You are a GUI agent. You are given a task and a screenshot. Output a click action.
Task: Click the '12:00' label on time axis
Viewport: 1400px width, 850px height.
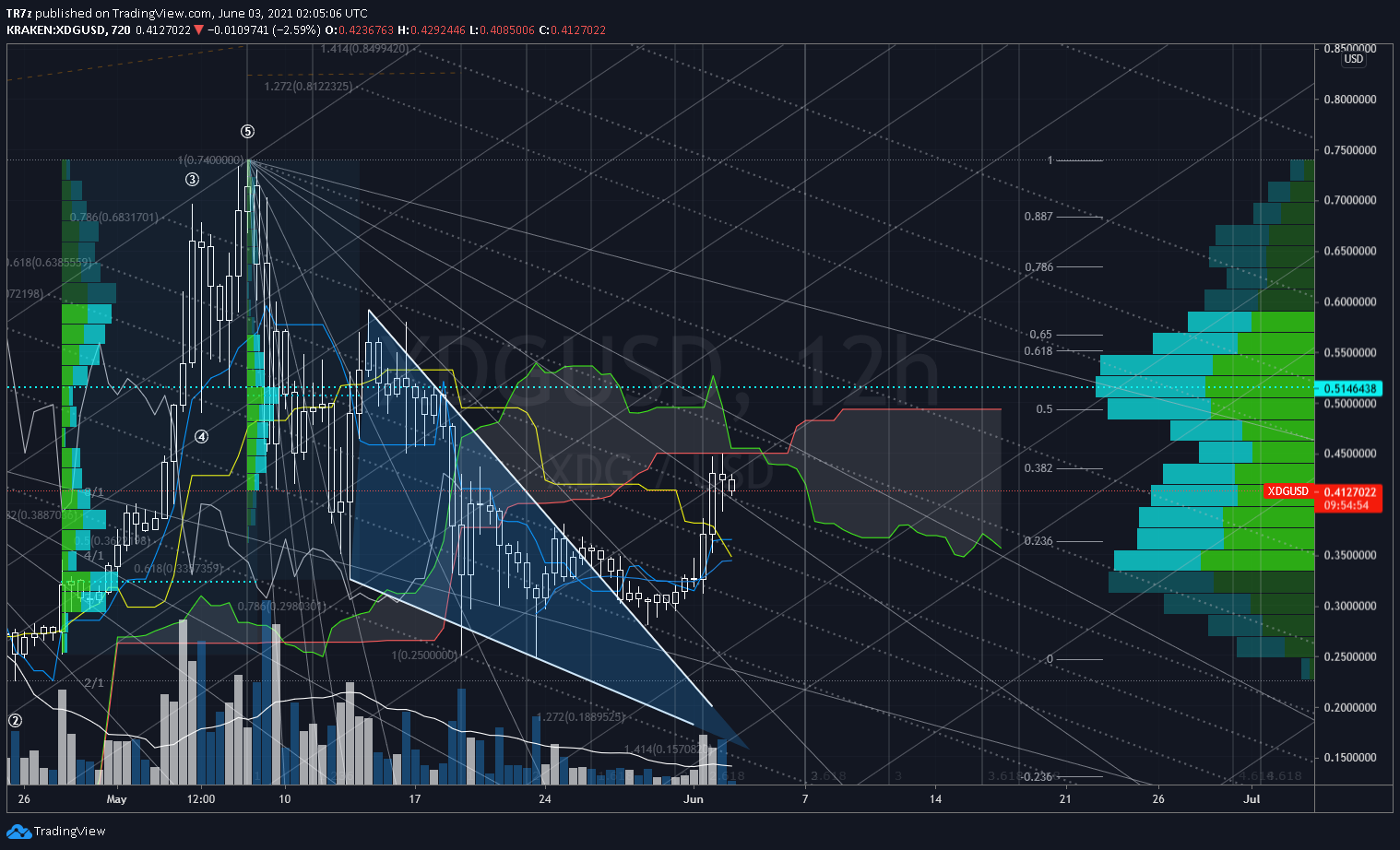(x=200, y=799)
